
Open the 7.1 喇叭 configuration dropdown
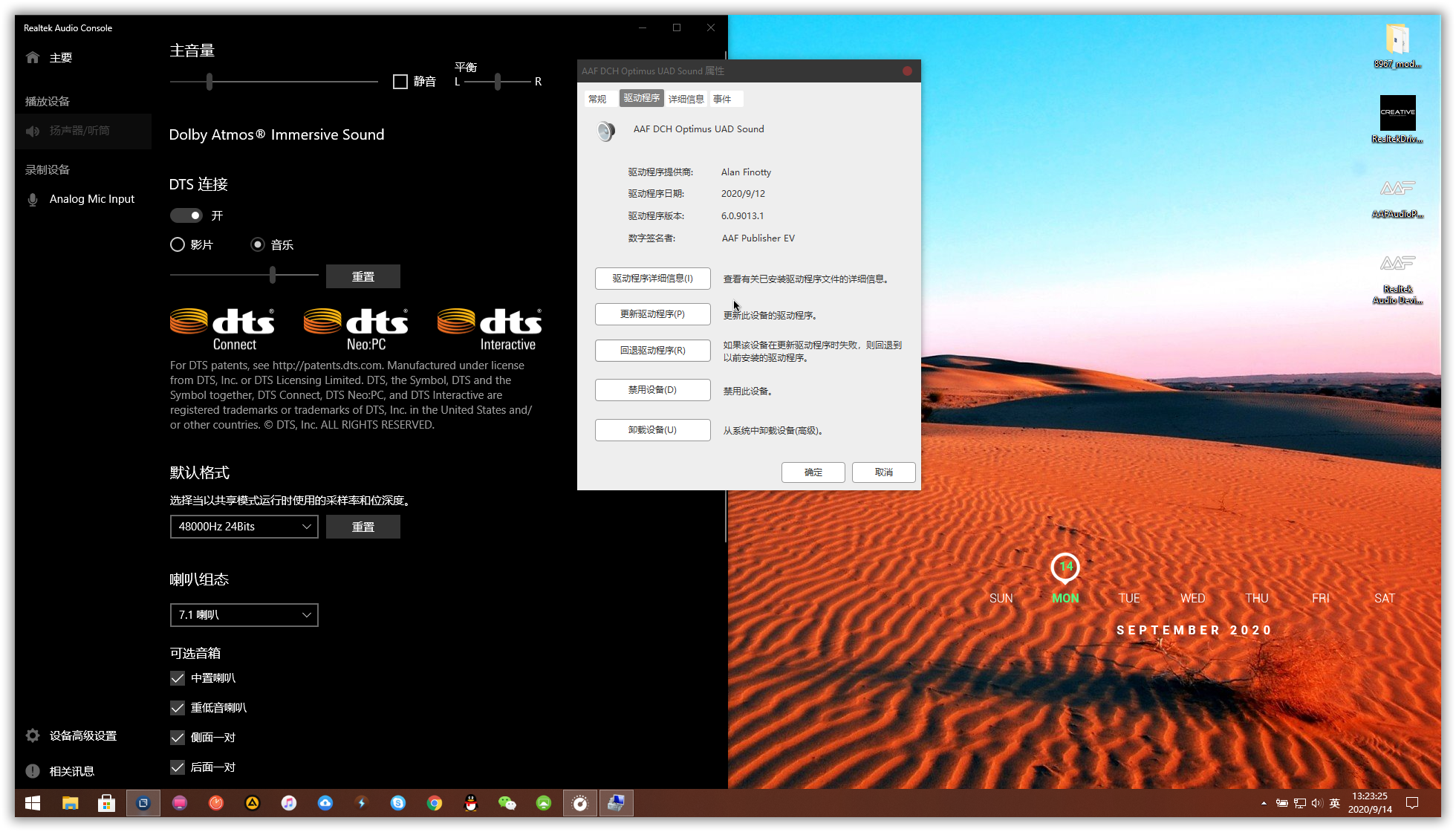[244, 615]
